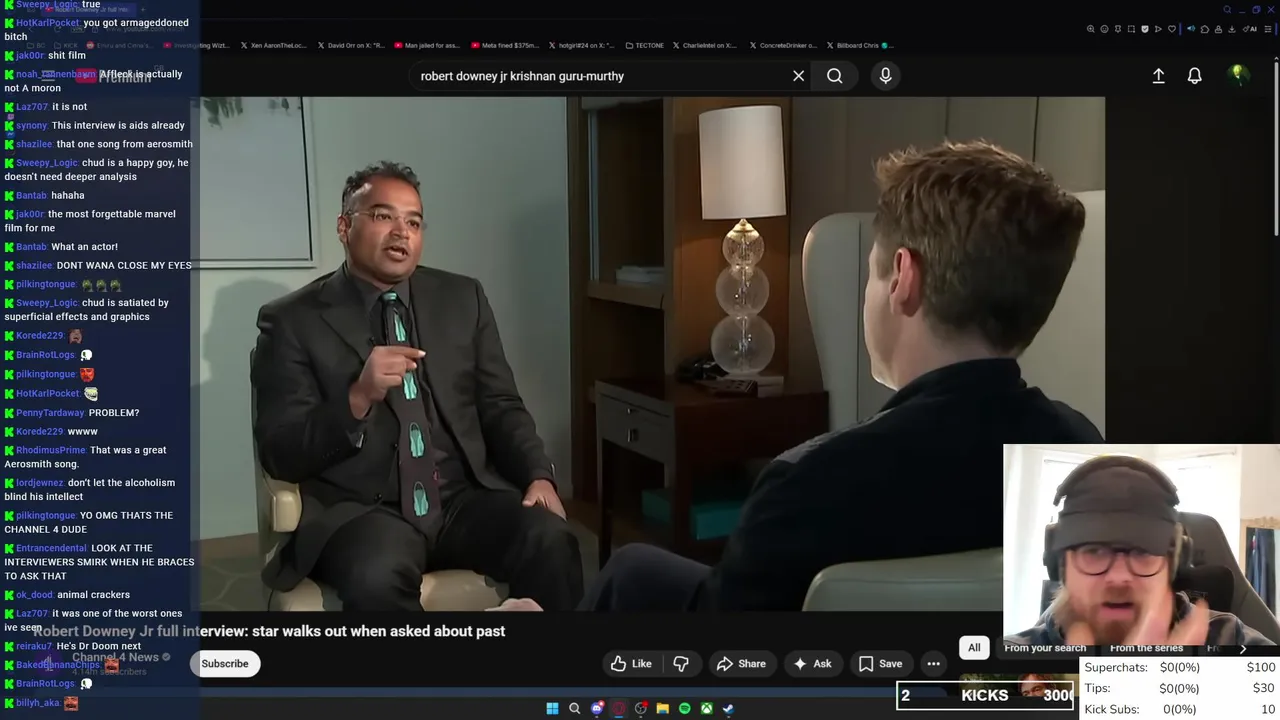Screen dimensions: 1280x720
Task: Select the From your search chip
Action: point(1045,648)
